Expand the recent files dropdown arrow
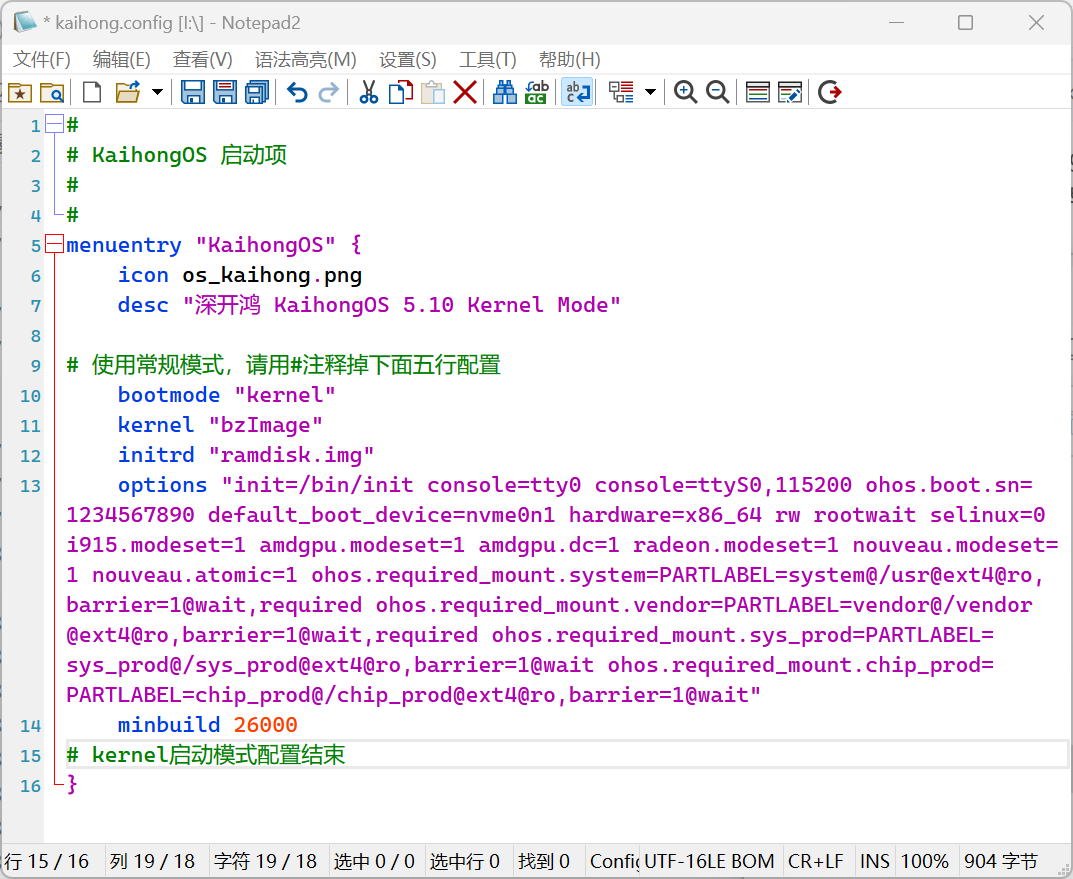The width and height of the screenshot is (1073, 879). coord(157,92)
